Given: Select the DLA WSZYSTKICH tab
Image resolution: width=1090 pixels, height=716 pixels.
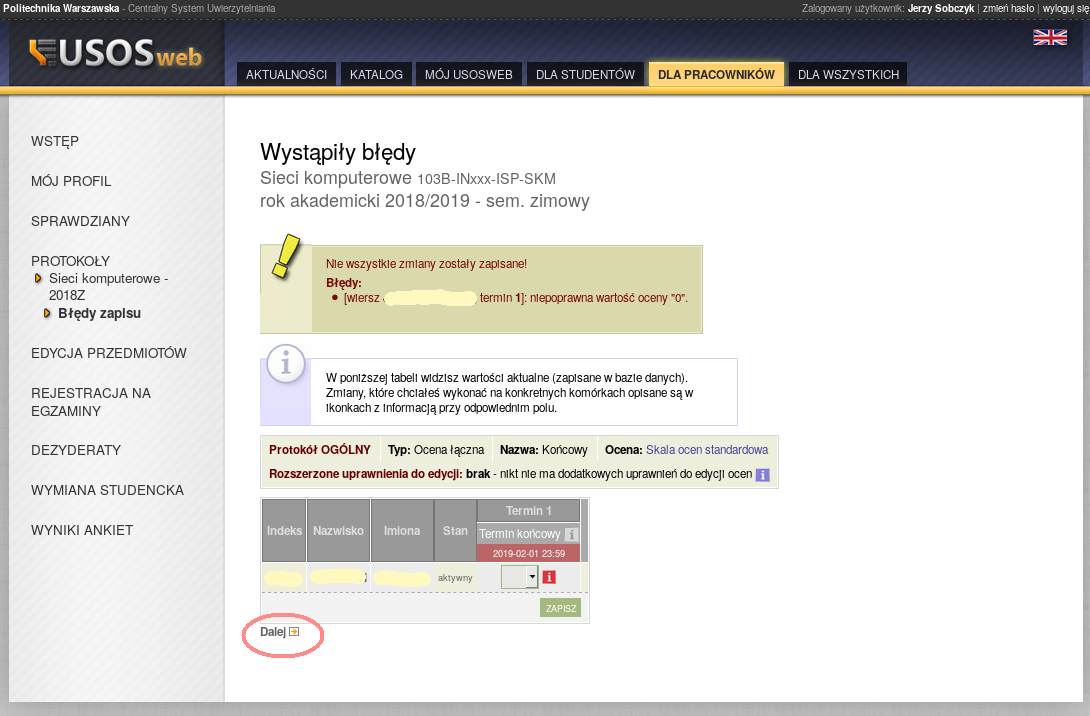Looking at the screenshot, I should pyautogui.click(x=848, y=75).
